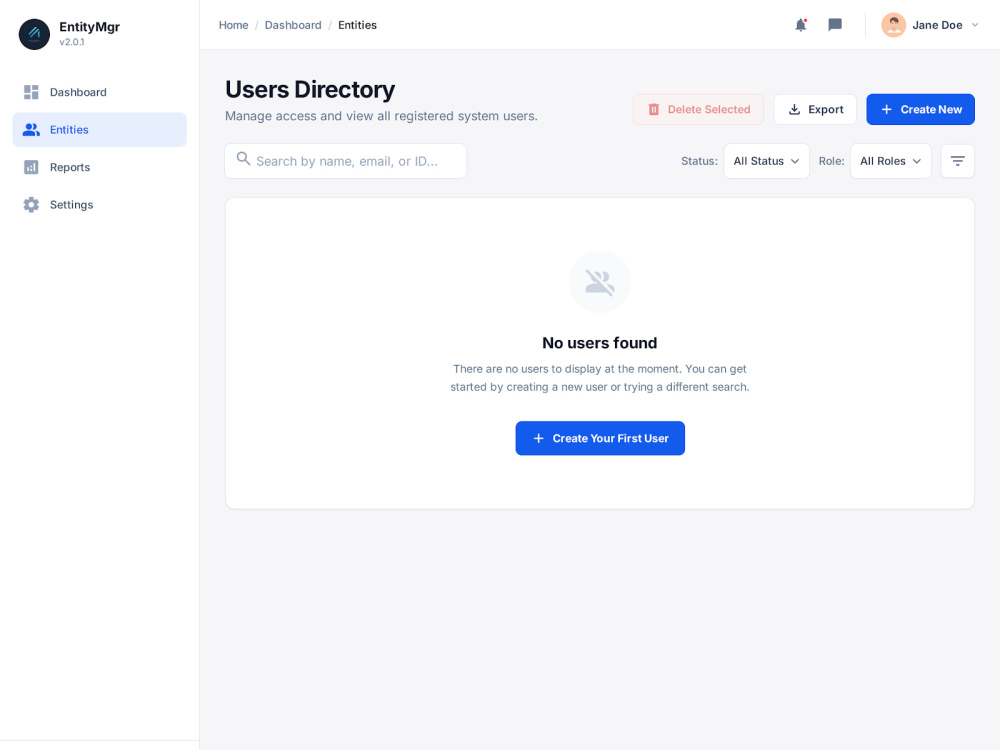
Task: Click the Settings gear in sidebar
Action: 31,204
